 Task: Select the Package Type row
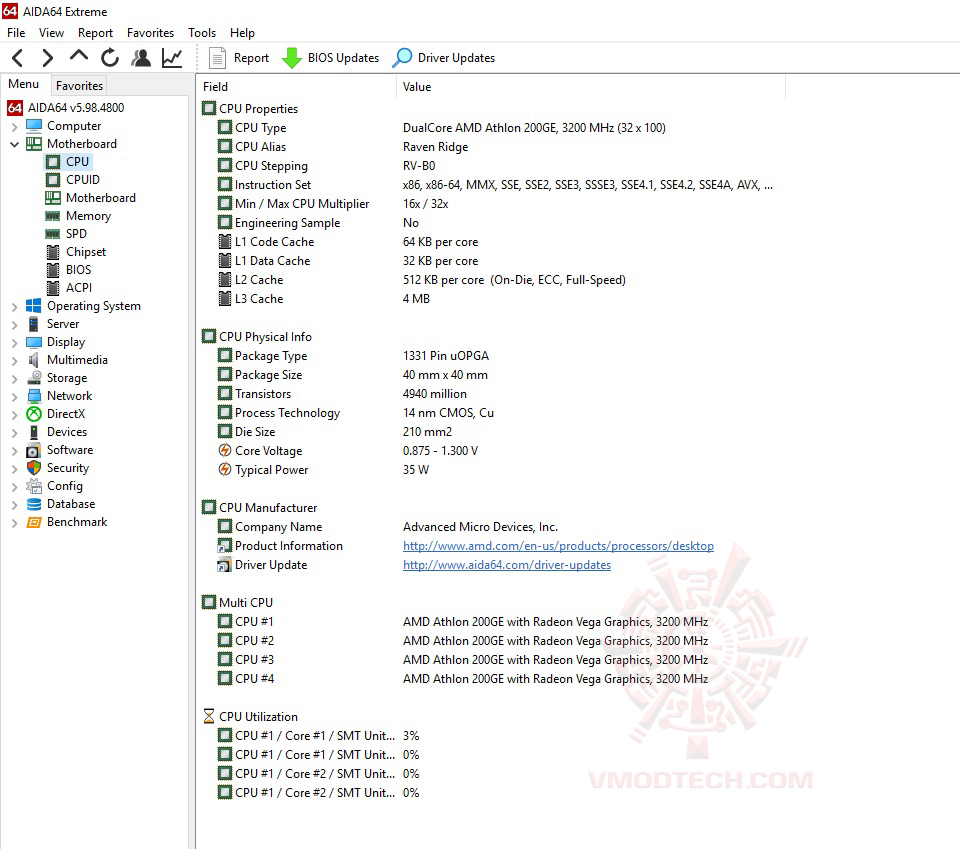click(x=353, y=356)
